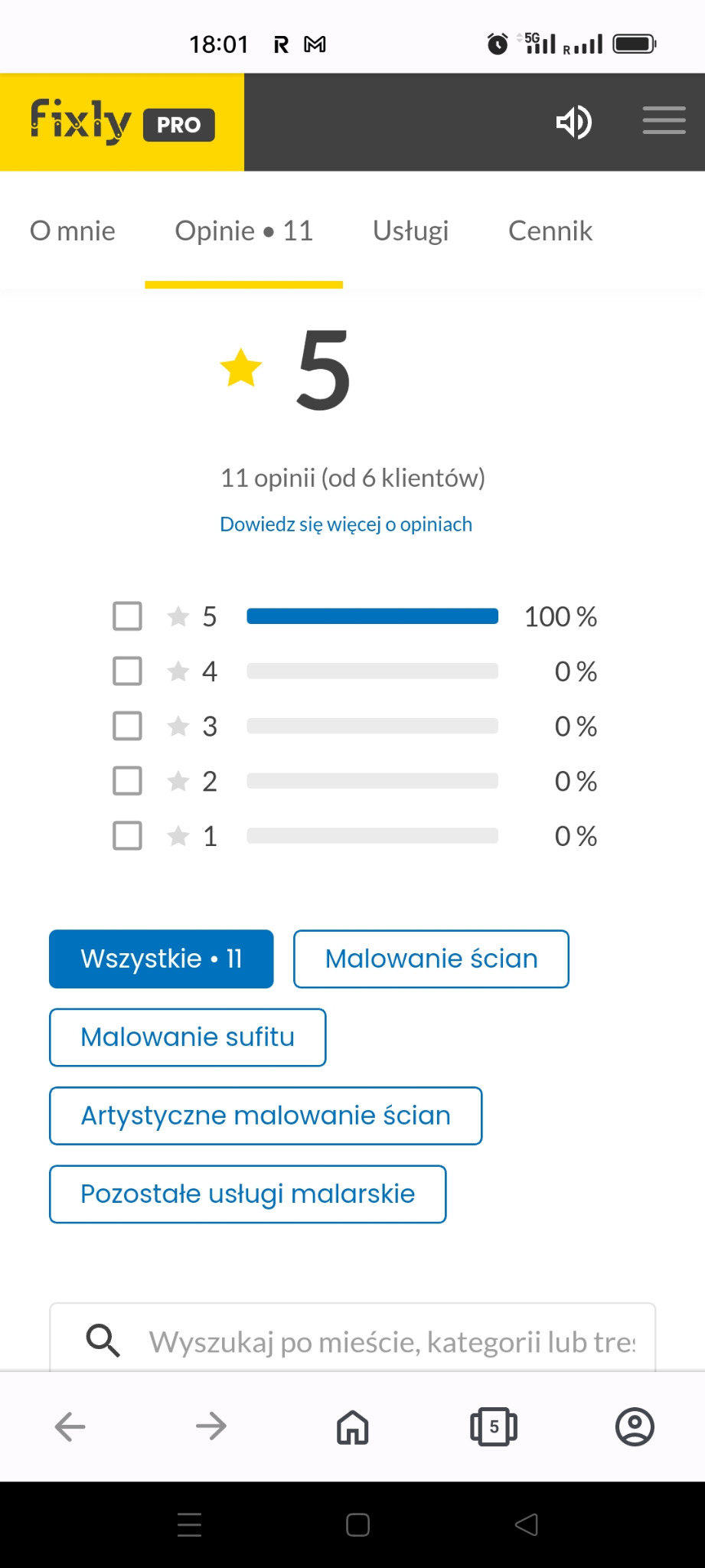This screenshot has width=705, height=1568.
Task: Select the Artystyczne malowanie ścian filter
Action: (x=265, y=1116)
